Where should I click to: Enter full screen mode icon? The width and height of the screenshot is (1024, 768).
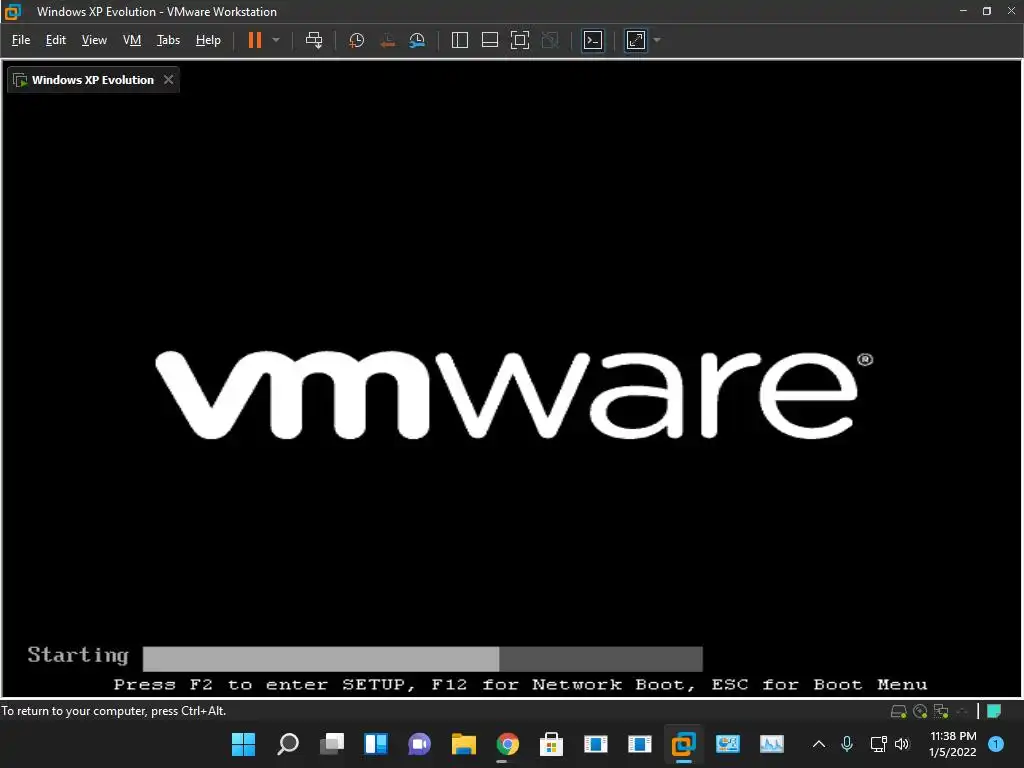520,40
